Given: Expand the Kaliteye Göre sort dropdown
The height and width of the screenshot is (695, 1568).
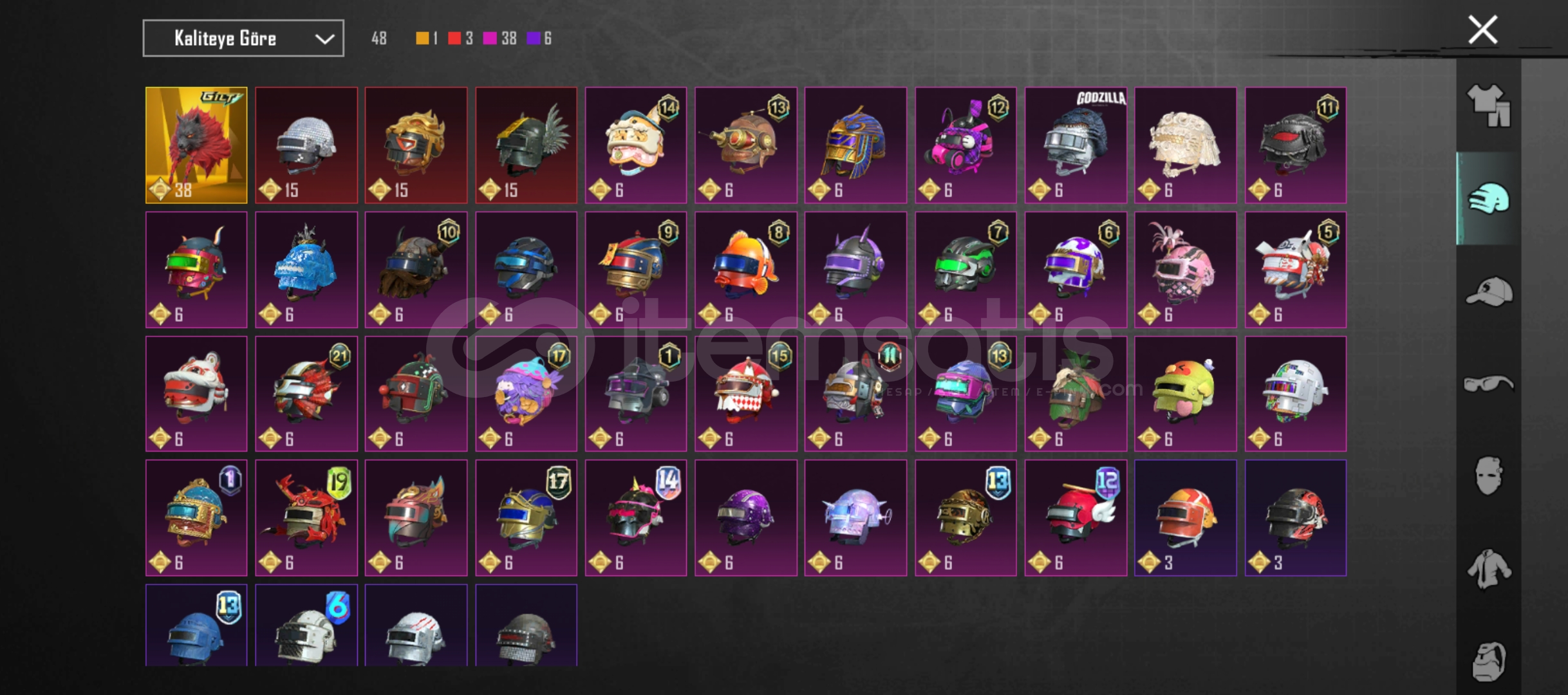Looking at the screenshot, I should (x=243, y=39).
